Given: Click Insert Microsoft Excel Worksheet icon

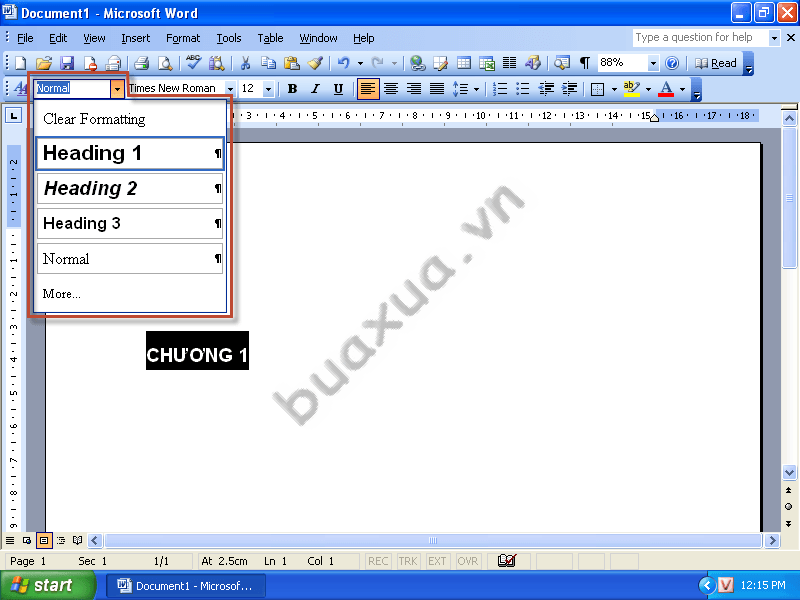Looking at the screenshot, I should (x=487, y=63).
